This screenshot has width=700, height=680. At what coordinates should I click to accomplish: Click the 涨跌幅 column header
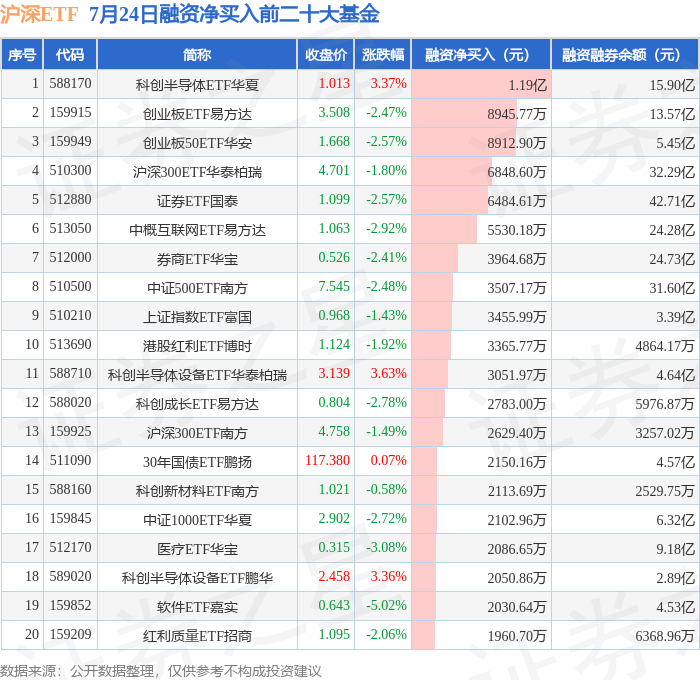point(383,54)
